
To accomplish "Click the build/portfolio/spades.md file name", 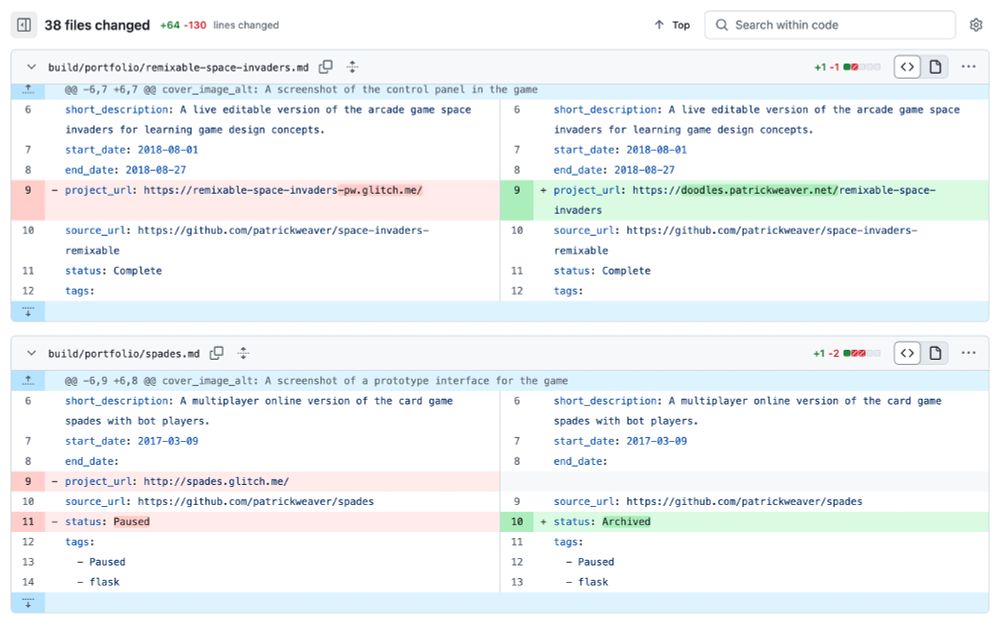I will point(124,353).
